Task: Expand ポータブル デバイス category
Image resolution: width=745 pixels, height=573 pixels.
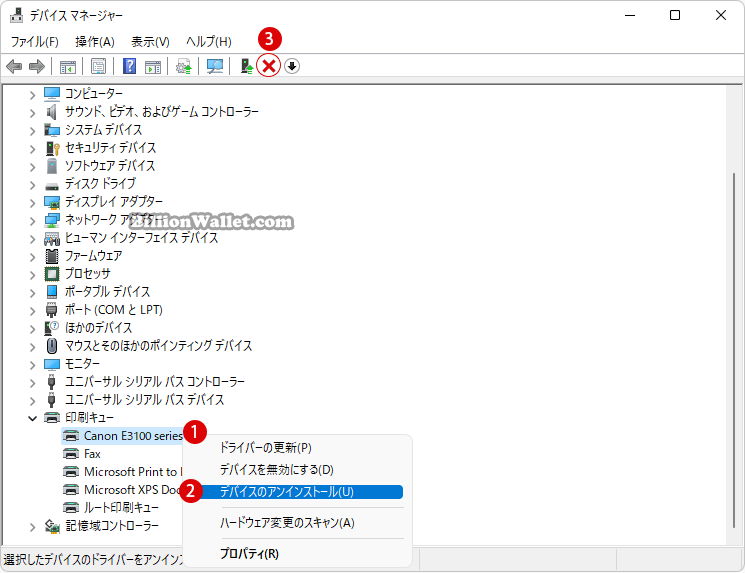Action: (x=32, y=293)
